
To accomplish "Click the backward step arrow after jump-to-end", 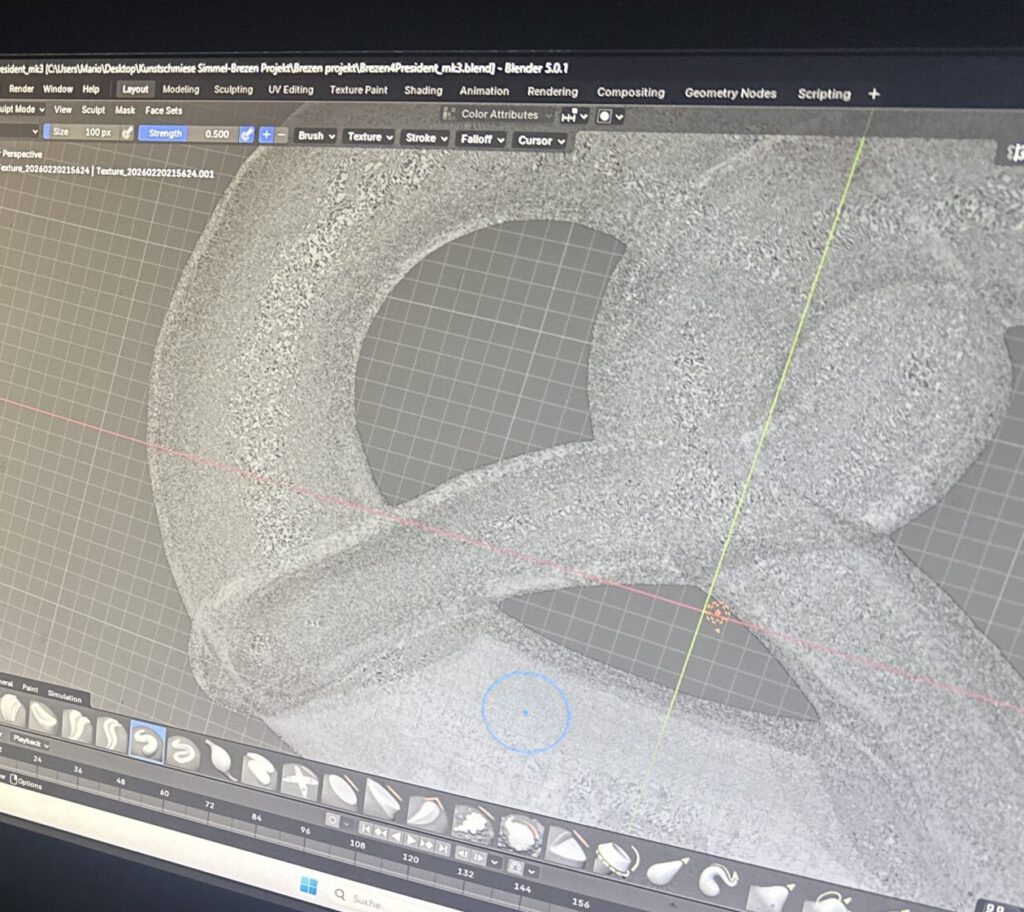I will point(462,854).
